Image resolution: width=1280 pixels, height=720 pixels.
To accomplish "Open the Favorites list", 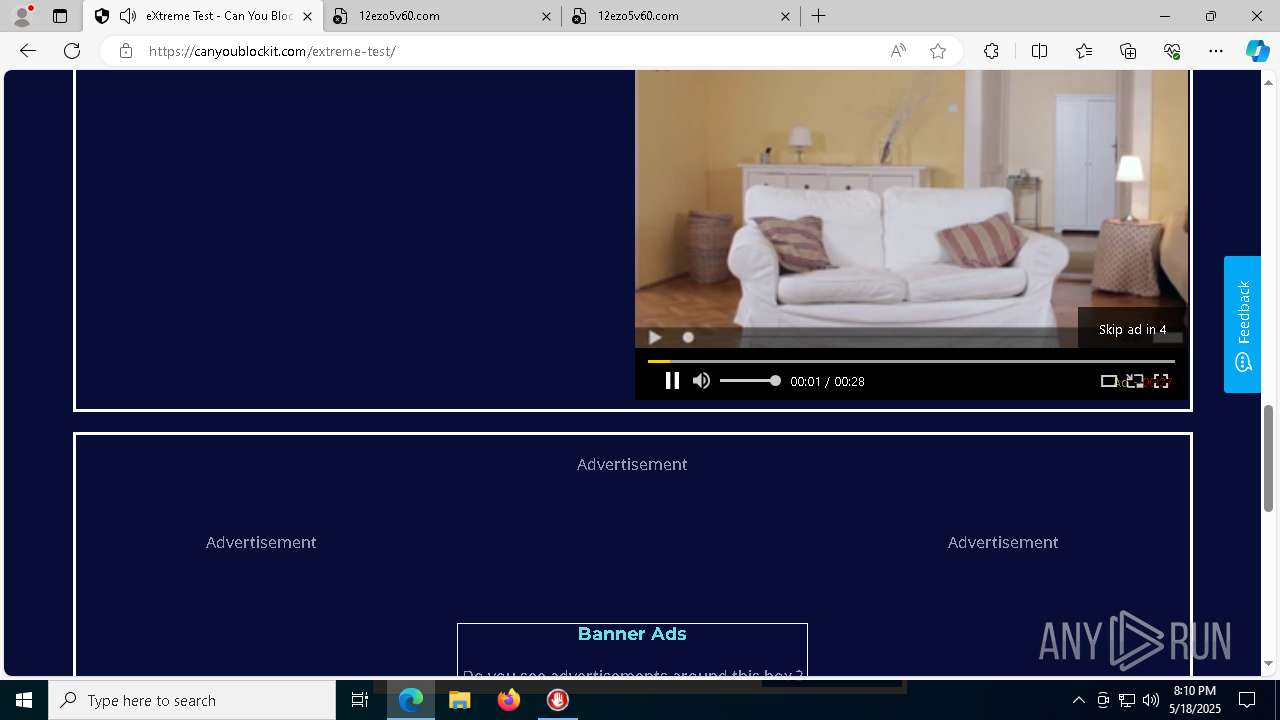I will pyautogui.click(x=1084, y=51).
